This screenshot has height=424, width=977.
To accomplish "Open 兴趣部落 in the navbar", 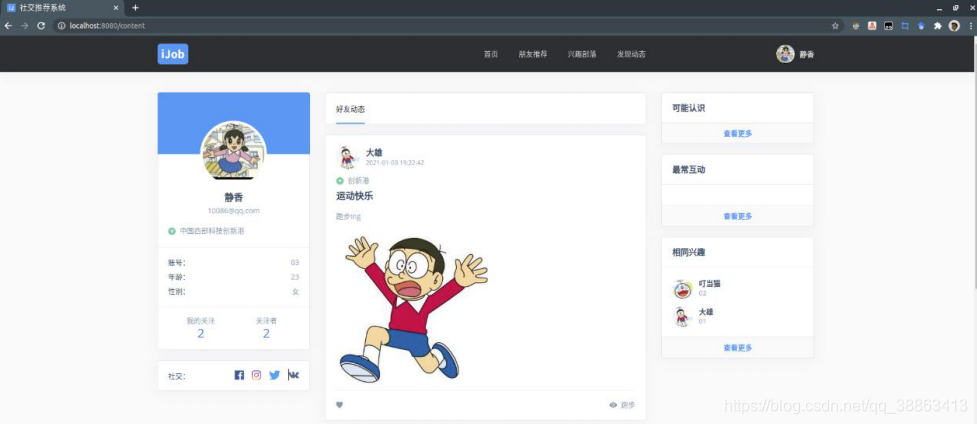I will tap(582, 54).
